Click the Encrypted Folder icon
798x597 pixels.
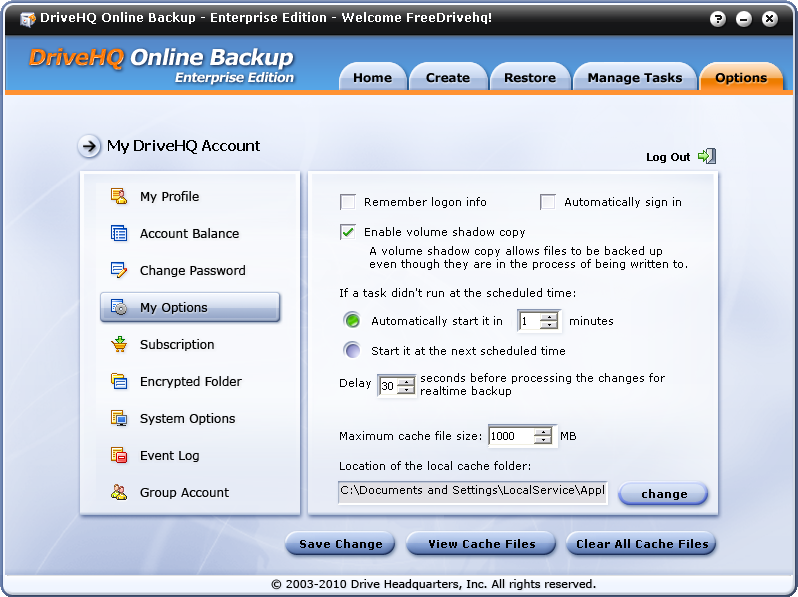pyautogui.click(x=119, y=381)
